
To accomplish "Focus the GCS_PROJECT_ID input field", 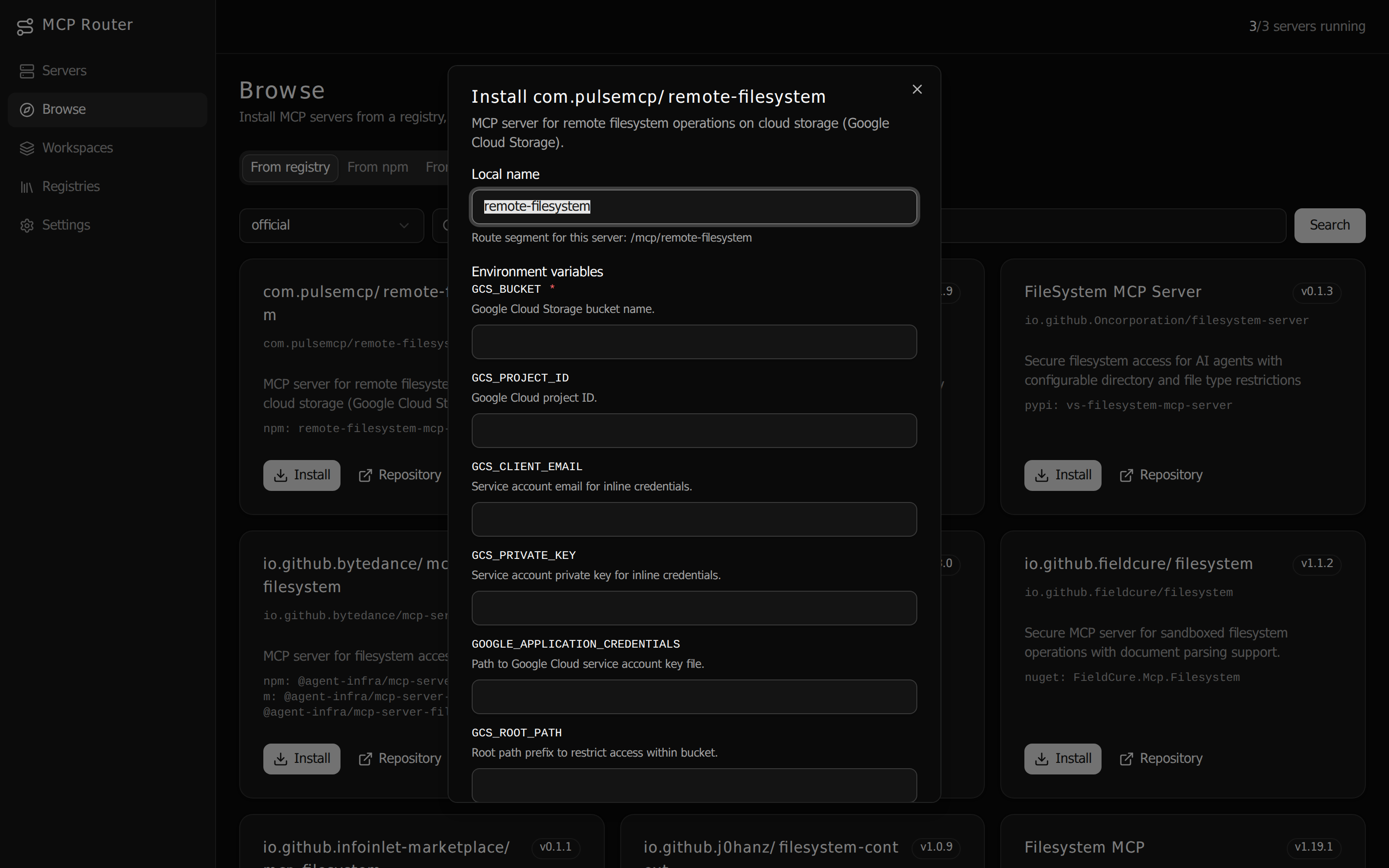I will tap(694, 431).
